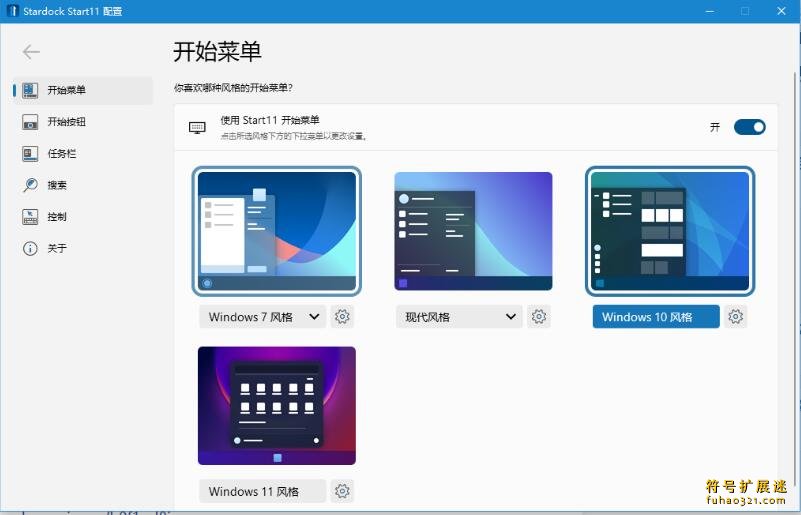Screen dimensions: 801x515
Task: Go to 关于 section
Action: (x=83, y=248)
